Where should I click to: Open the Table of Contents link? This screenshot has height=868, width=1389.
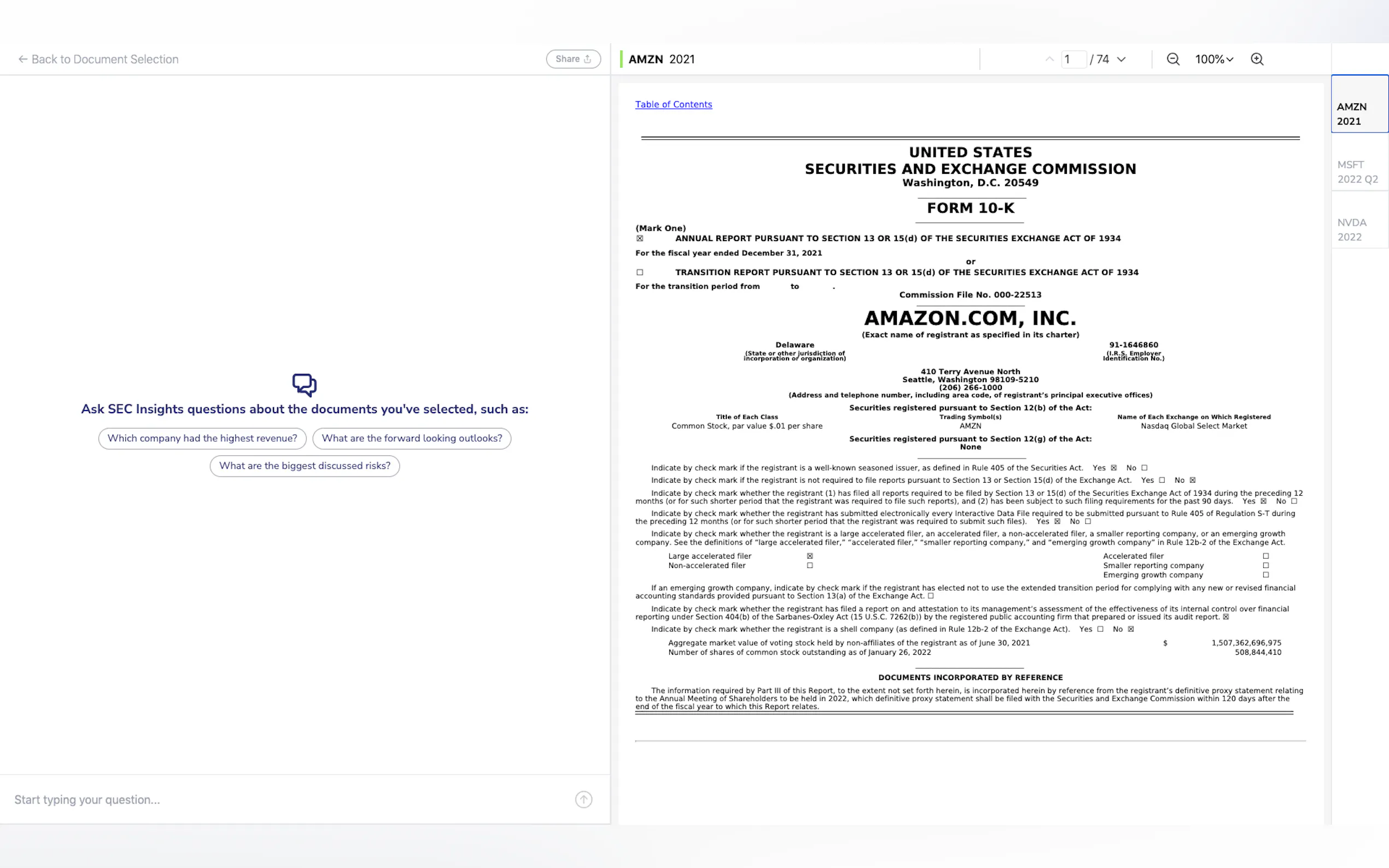point(673,104)
